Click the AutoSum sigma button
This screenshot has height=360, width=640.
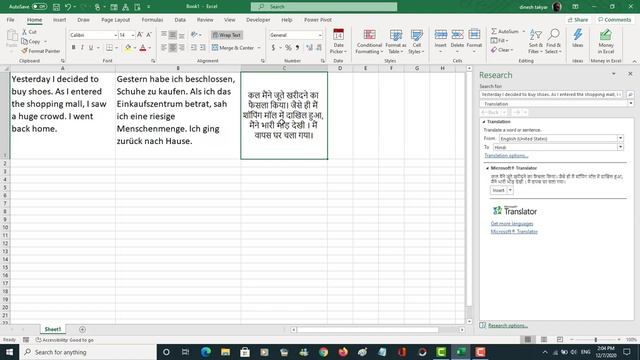tap(504, 31)
